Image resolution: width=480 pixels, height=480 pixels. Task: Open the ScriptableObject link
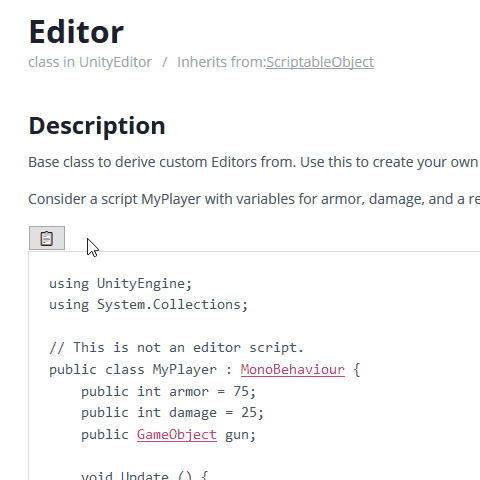(320, 62)
